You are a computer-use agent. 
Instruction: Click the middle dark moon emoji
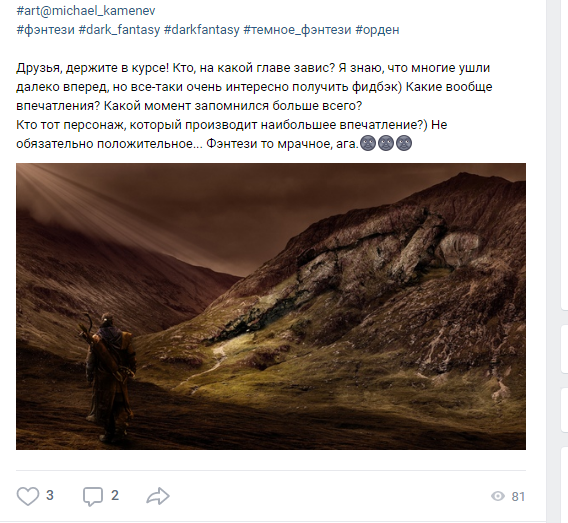coord(386,143)
